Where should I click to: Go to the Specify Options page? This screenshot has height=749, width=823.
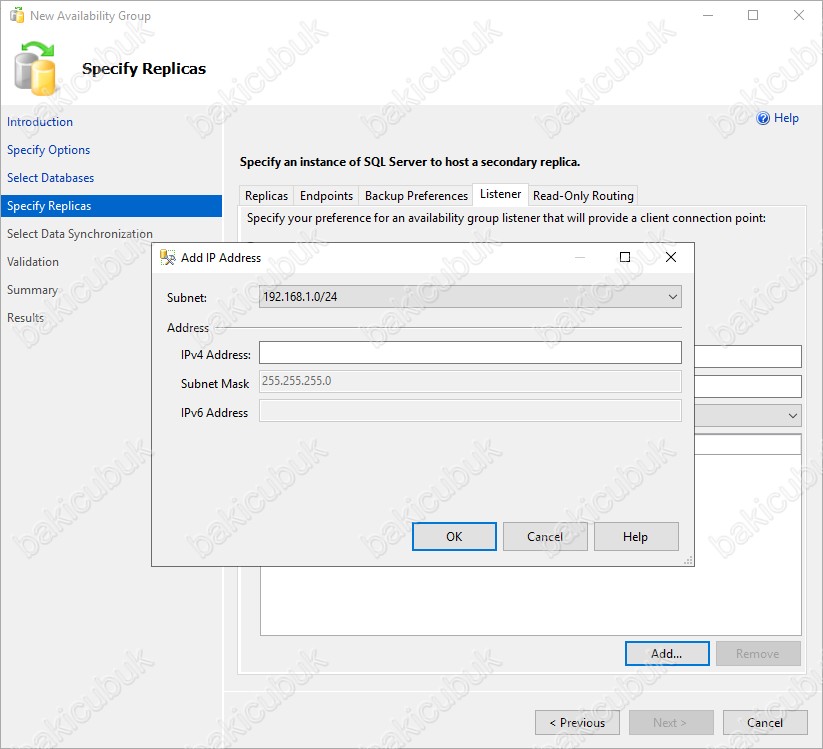(x=48, y=150)
